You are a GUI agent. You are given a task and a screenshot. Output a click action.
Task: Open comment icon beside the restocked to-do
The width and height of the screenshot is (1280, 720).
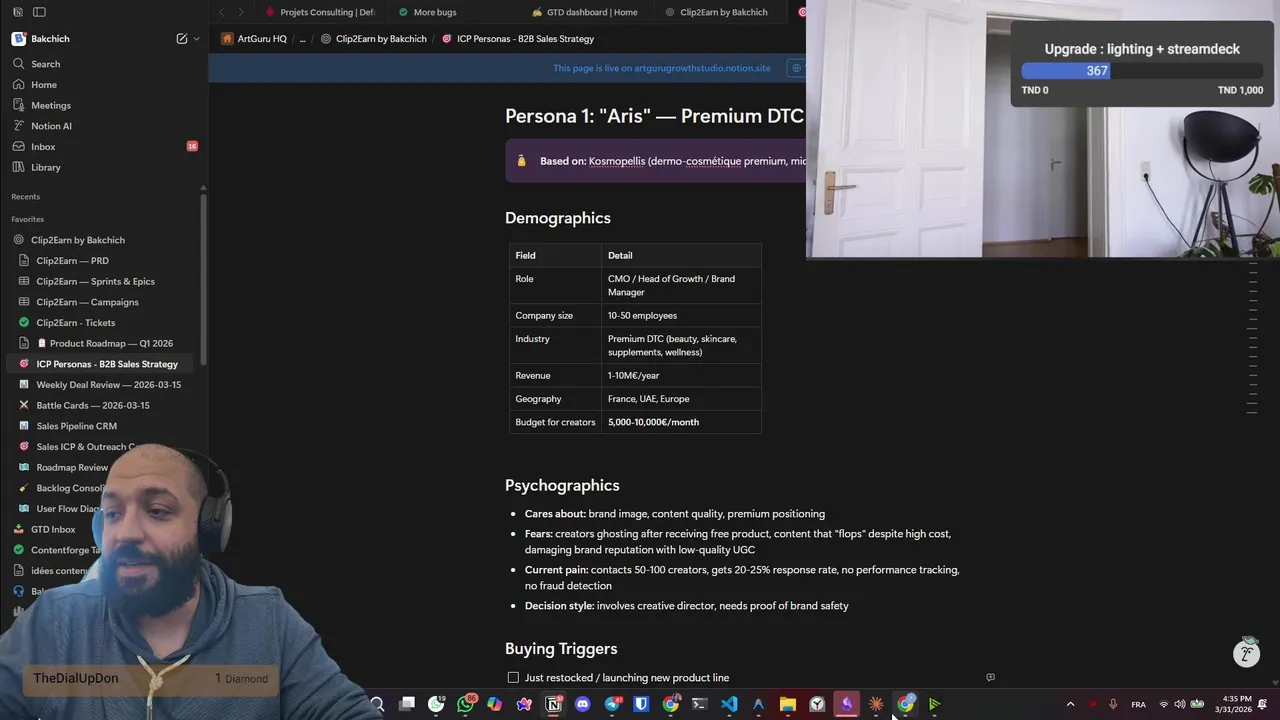[x=990, y=677]
